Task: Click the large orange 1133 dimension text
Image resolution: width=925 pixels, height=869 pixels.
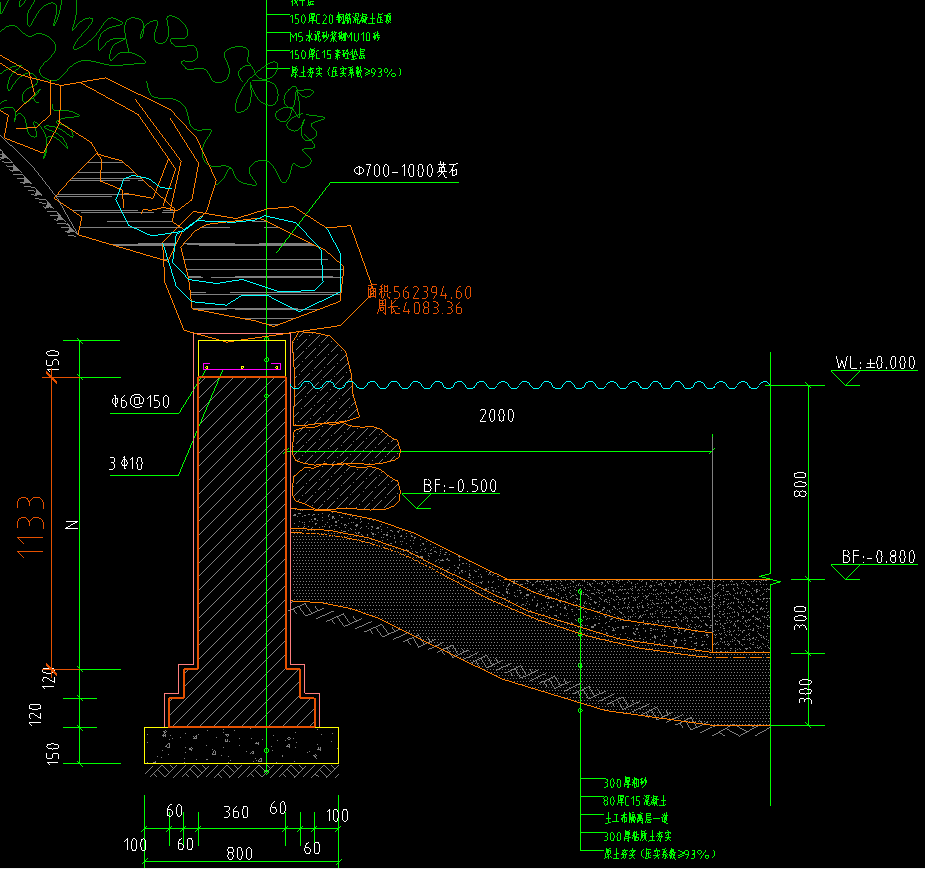Action: click(31, 527)
